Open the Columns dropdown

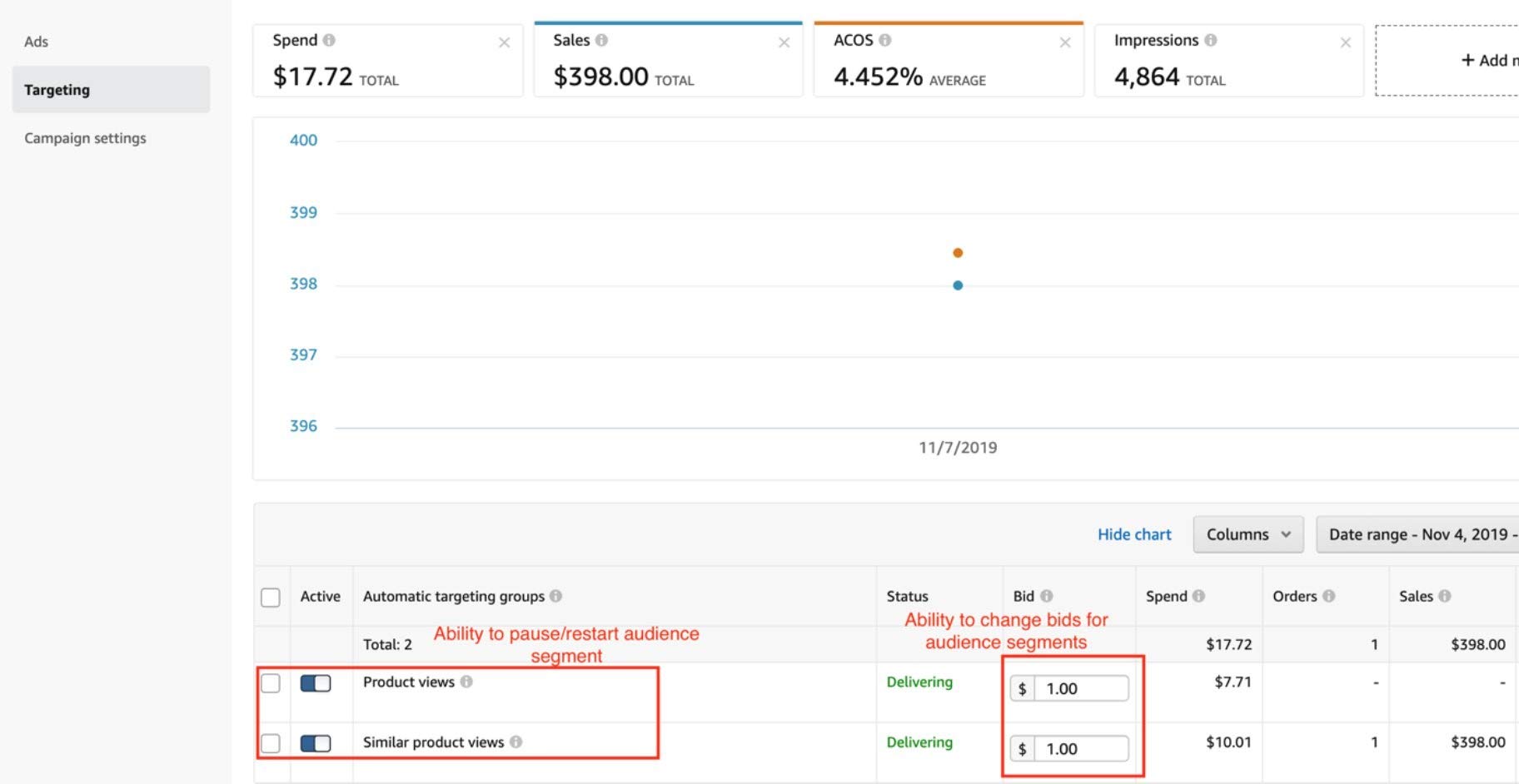point(1248,534)
